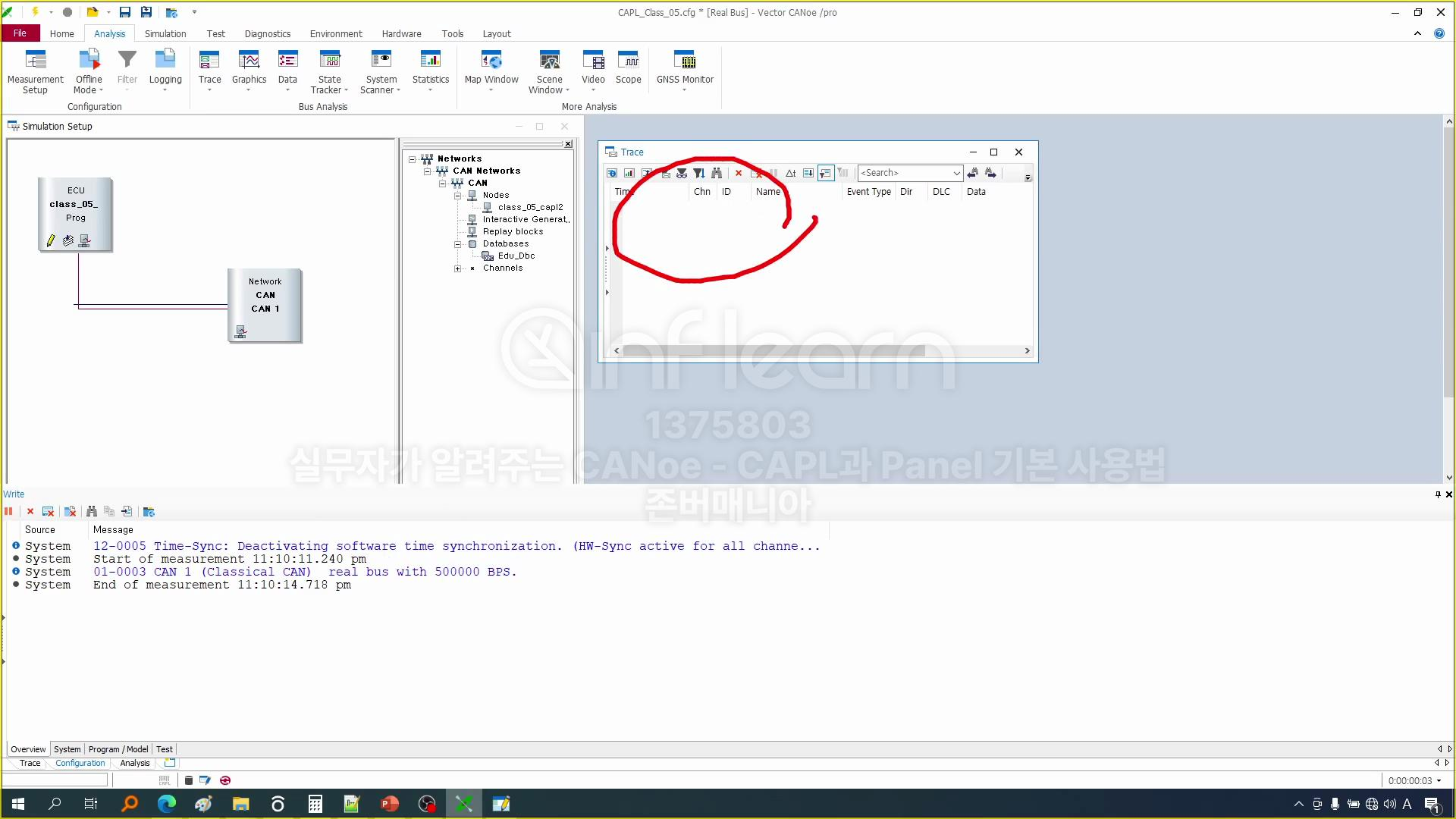Expand the Channels tree node
This screenshot has width=1456, height=819.
tap(457, 268)
